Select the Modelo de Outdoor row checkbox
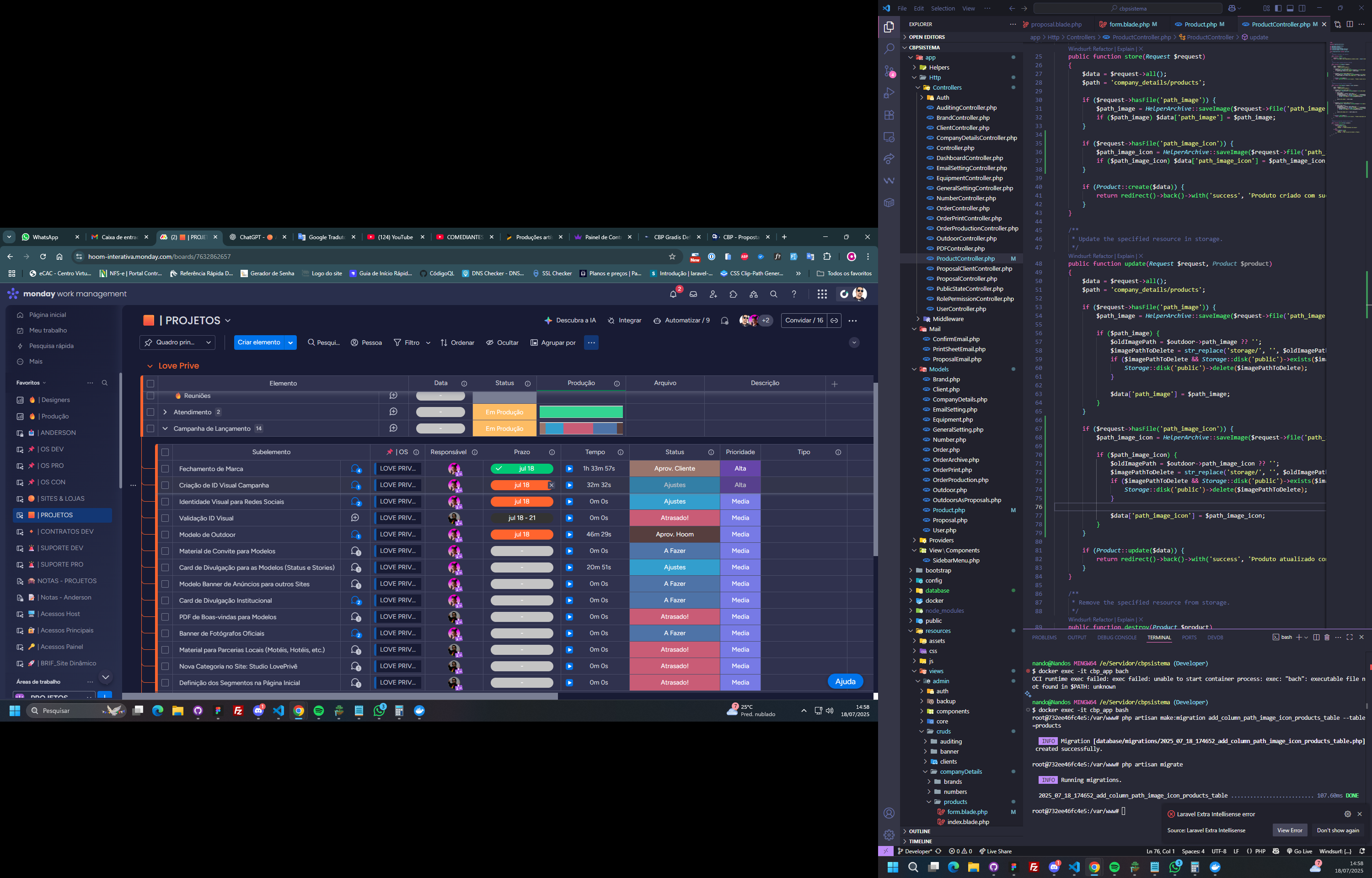Viewport: 1372px width, 878px height. 165,535
